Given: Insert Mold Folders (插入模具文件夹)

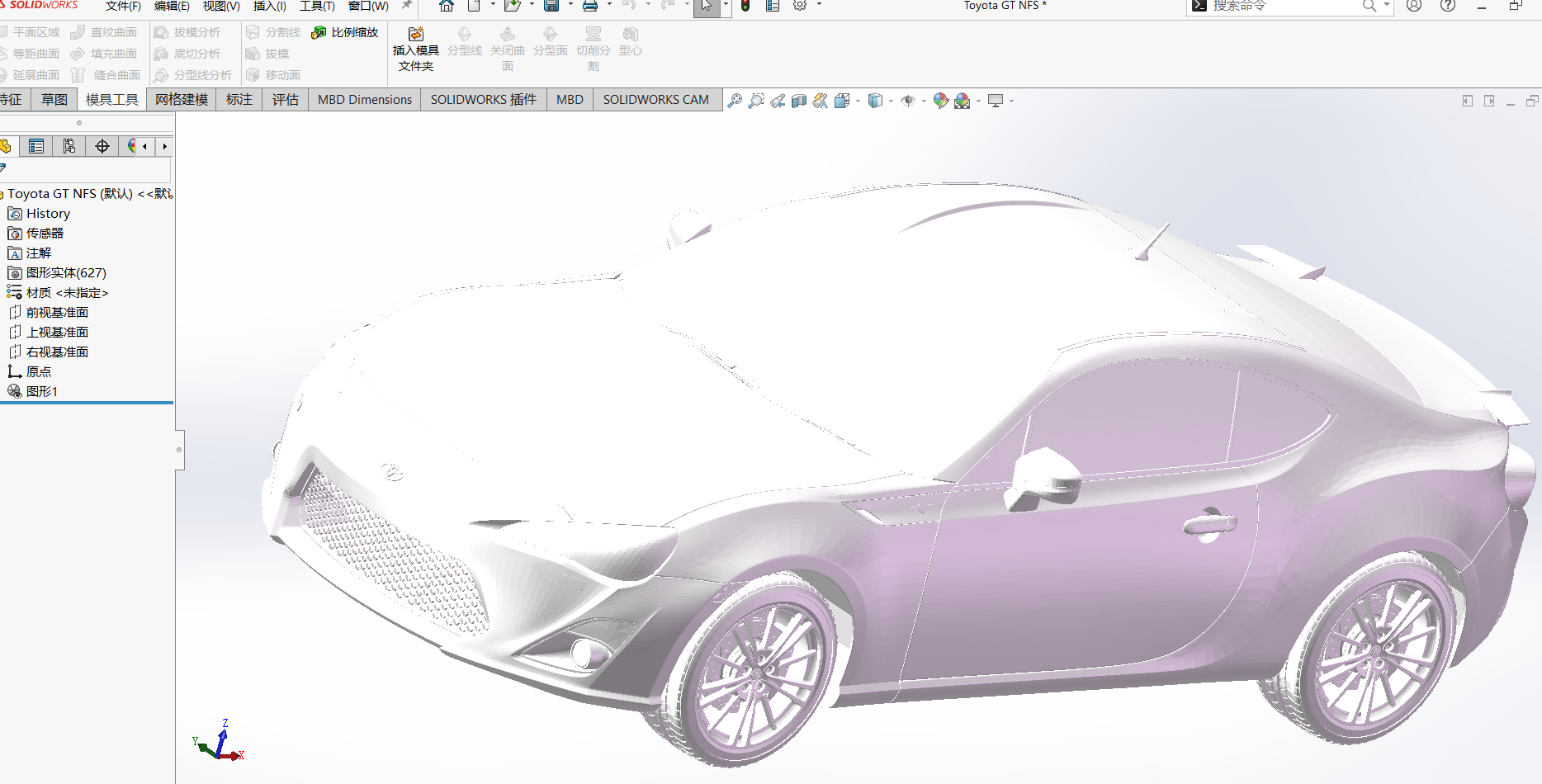Looking at the screenshot, I should tap(416, 50).
